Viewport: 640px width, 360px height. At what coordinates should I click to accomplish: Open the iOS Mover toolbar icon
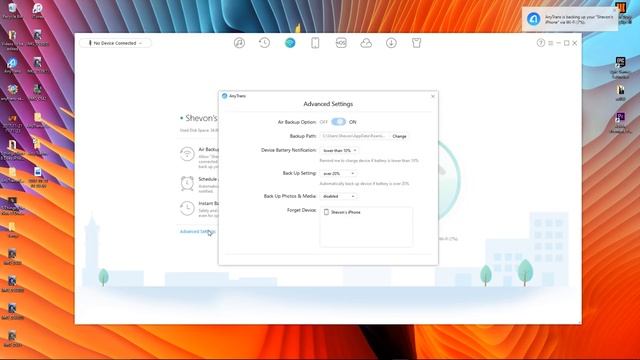click(x=341, y=43)
